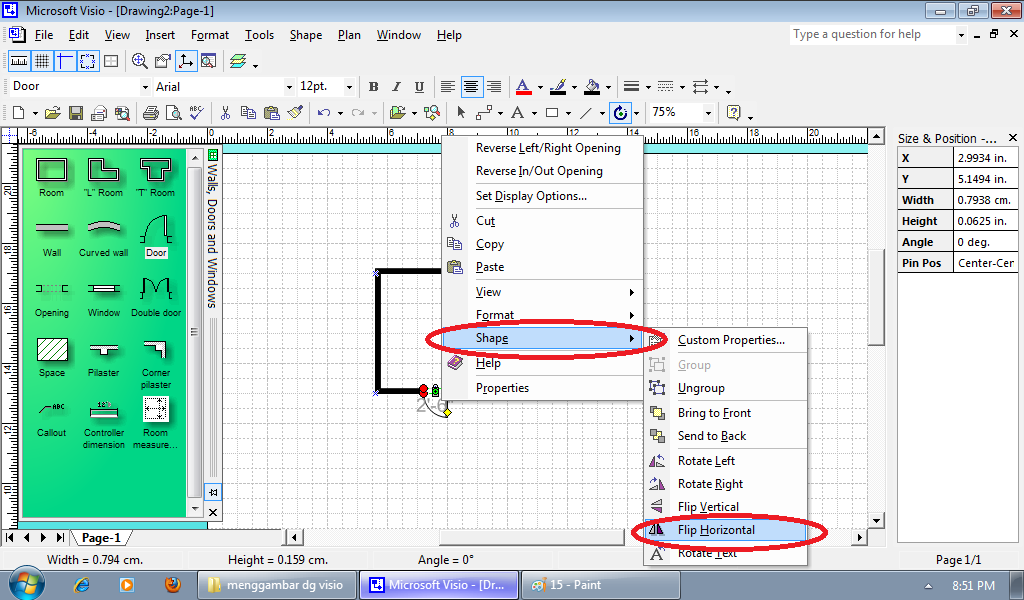
Task: Select the Double door stencil shape
Action: tap(156, 297)
